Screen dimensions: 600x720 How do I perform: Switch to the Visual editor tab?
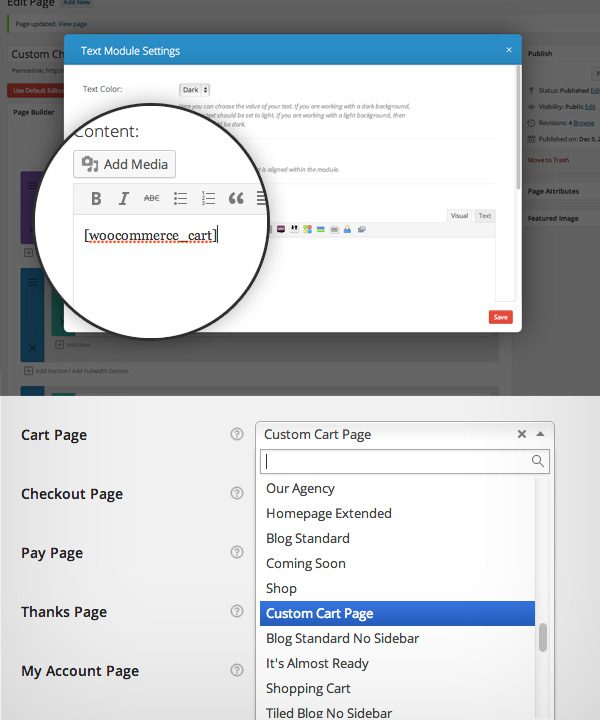pos(459,216)
